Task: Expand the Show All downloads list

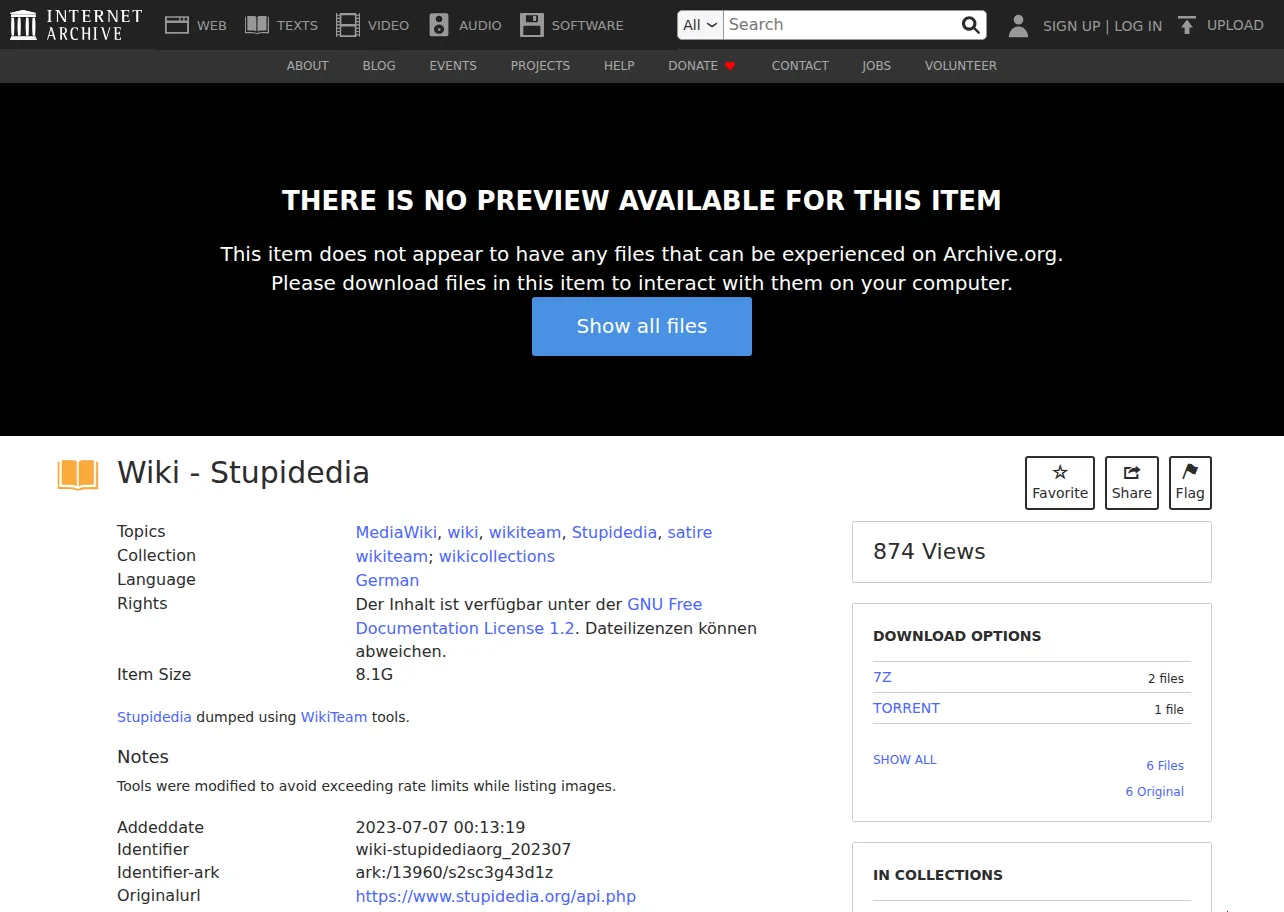Action: point(905,760)
